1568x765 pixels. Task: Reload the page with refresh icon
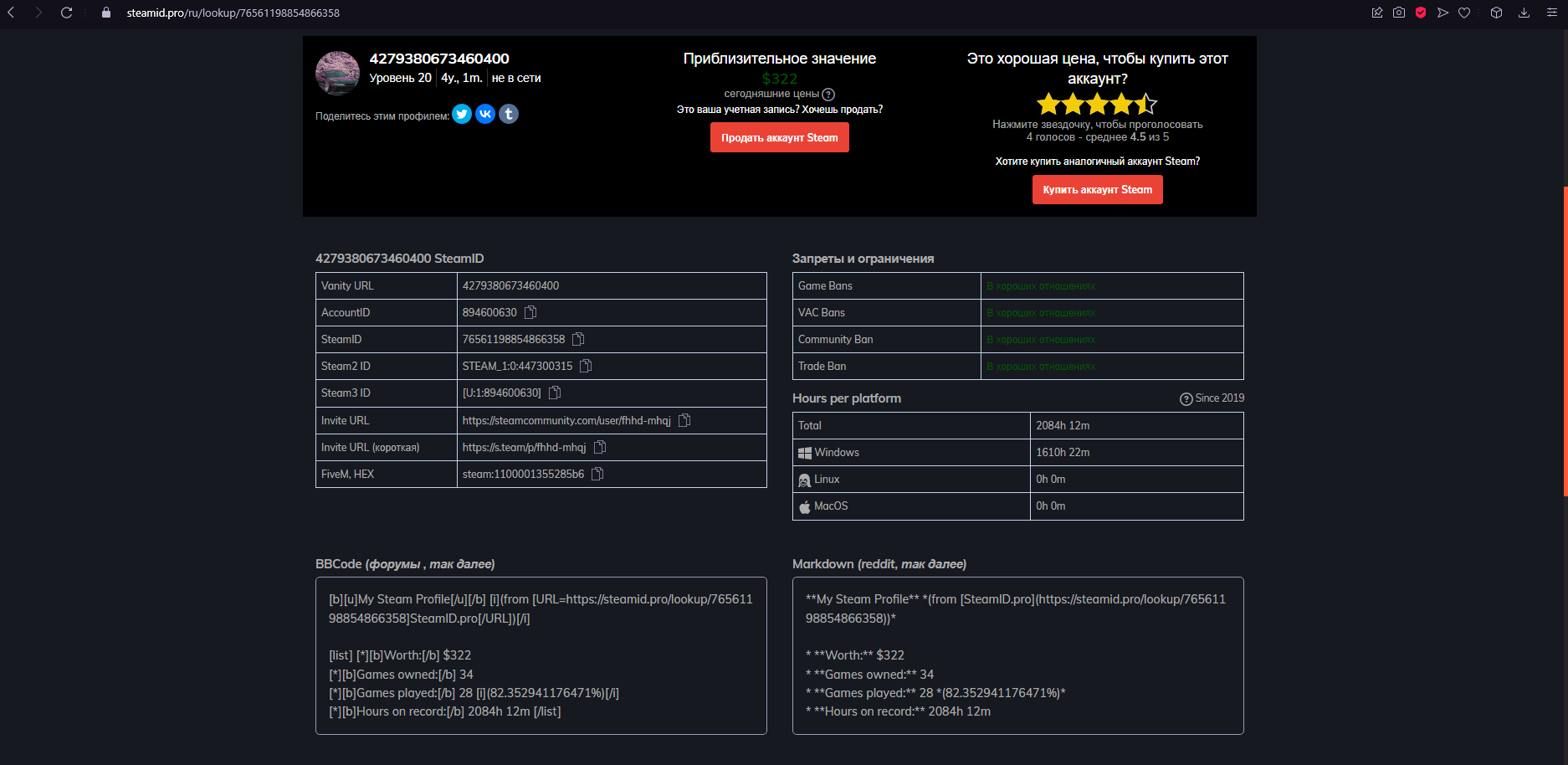point(67,13)
